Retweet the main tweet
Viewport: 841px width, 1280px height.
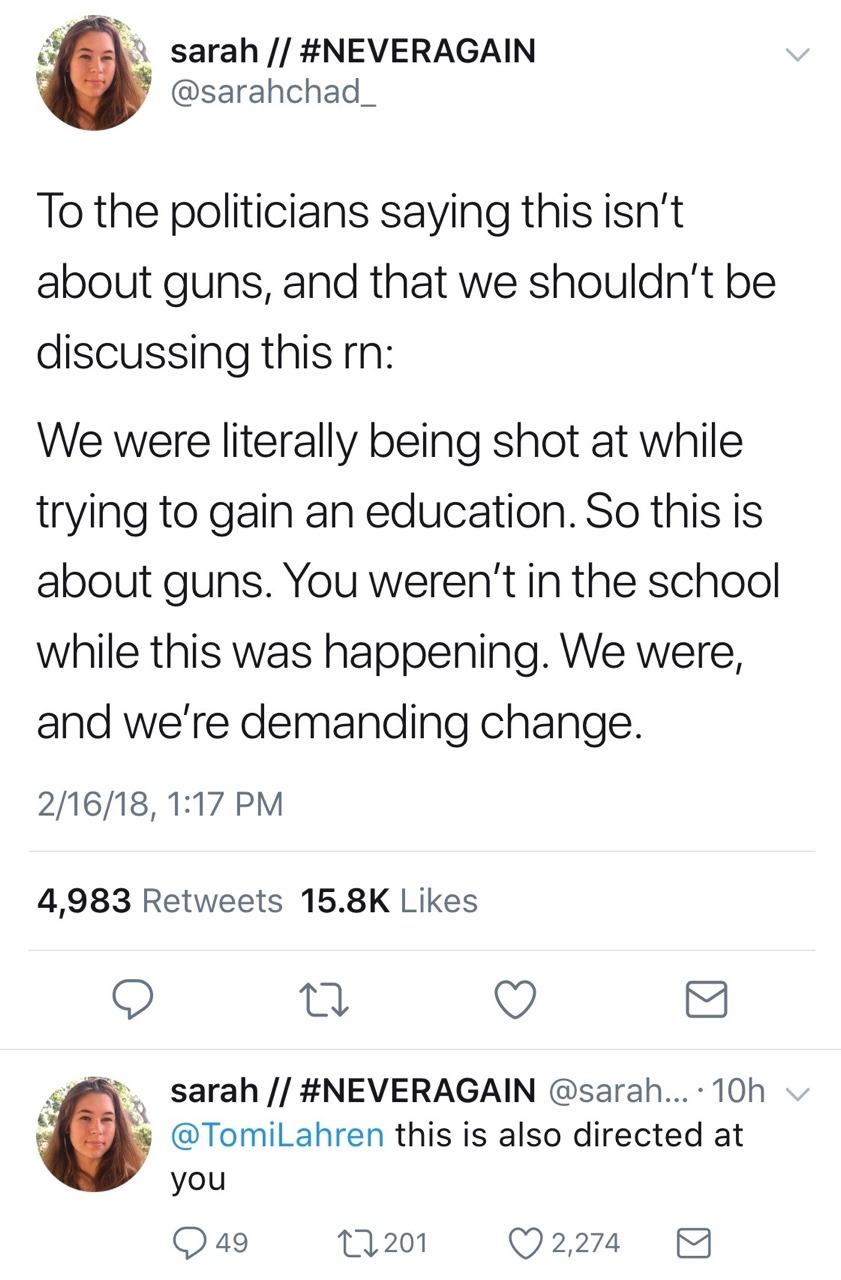[322, 999]
